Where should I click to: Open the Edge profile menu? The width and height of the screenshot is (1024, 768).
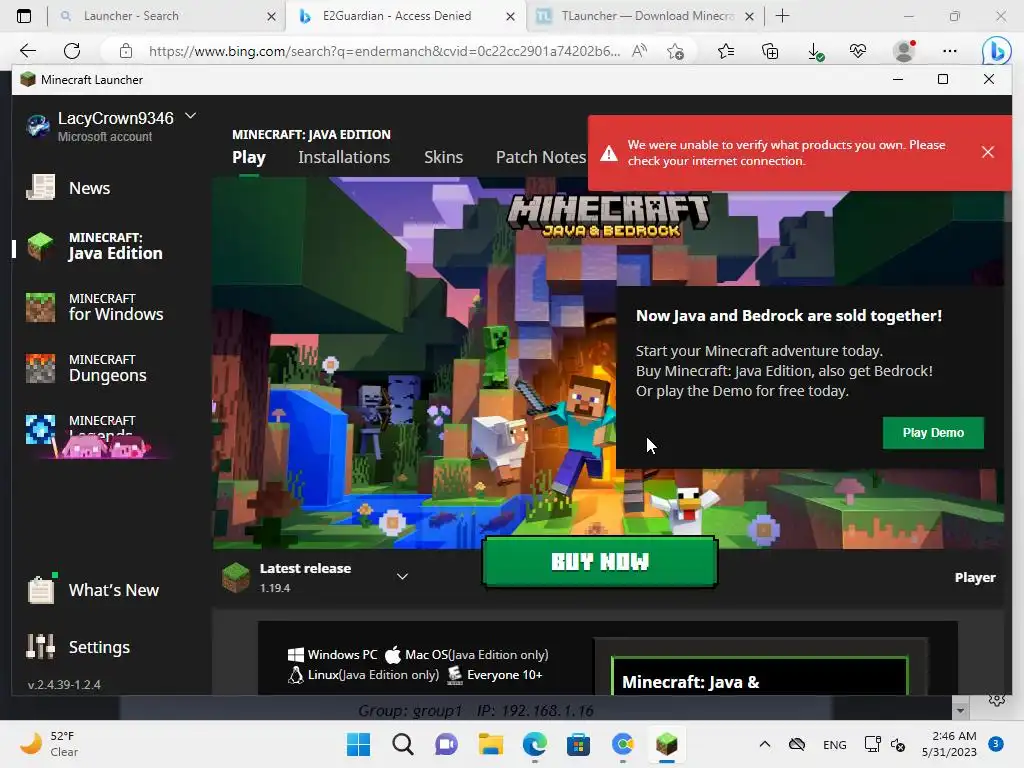pyautogui.click(x=904, y=51)
